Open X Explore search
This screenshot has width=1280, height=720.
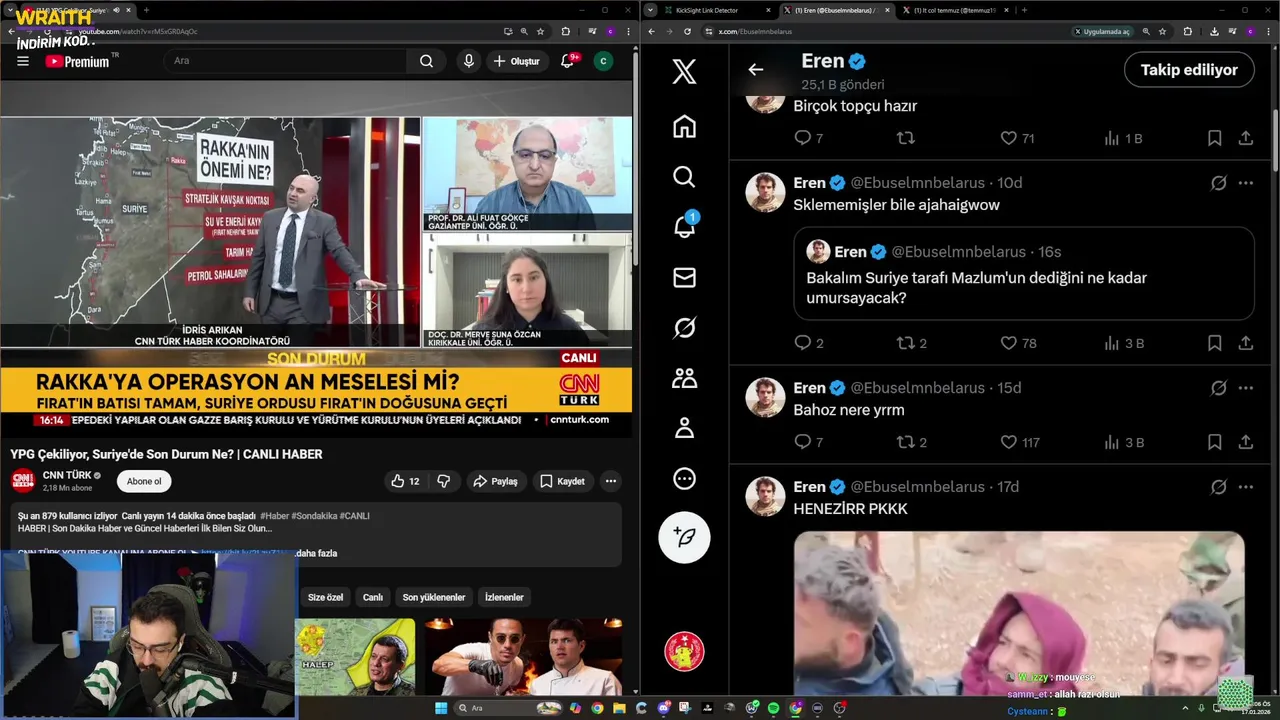(684, 176)
